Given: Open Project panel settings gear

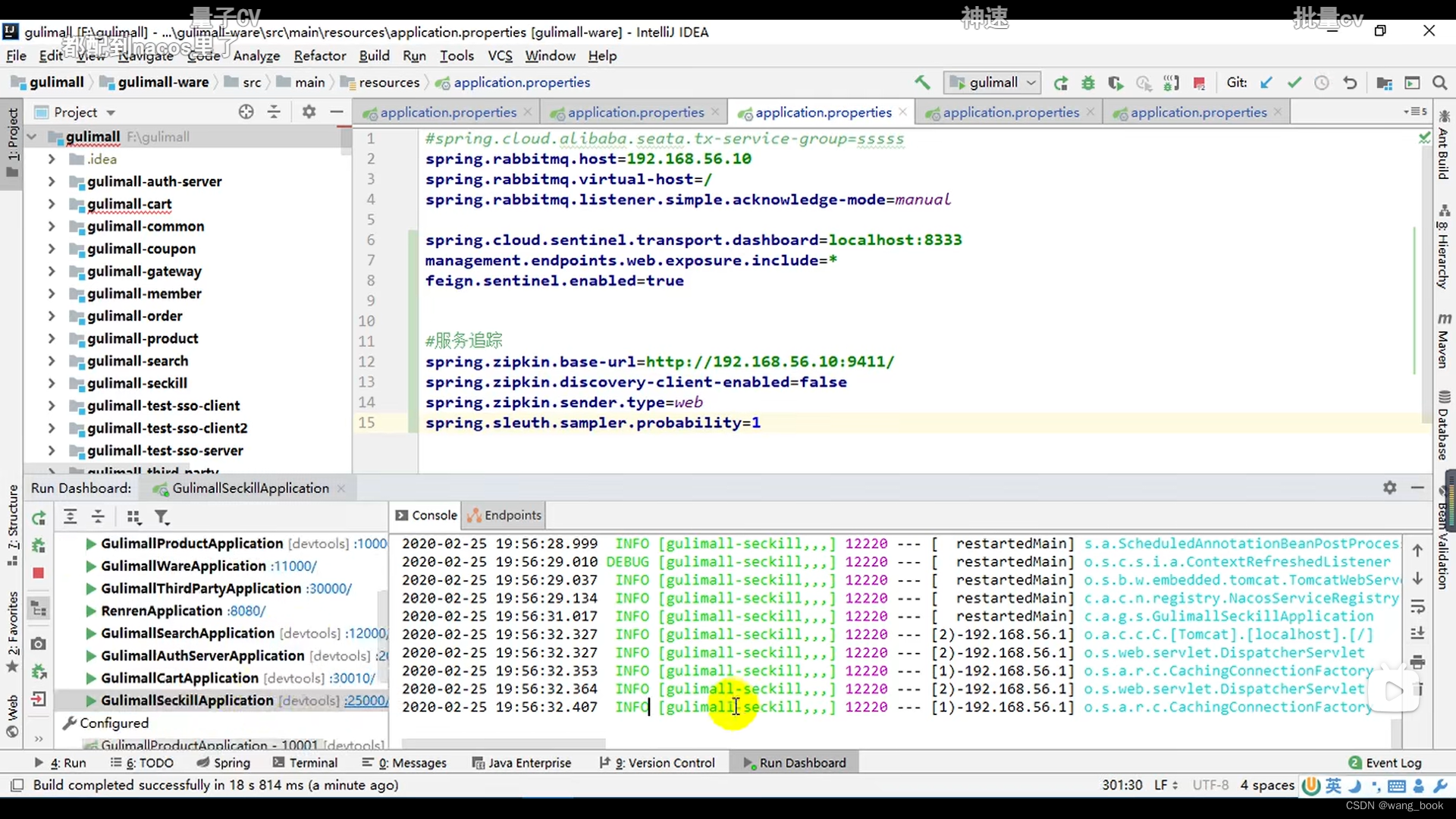Looking at the screenshot, I should point(309,112).
